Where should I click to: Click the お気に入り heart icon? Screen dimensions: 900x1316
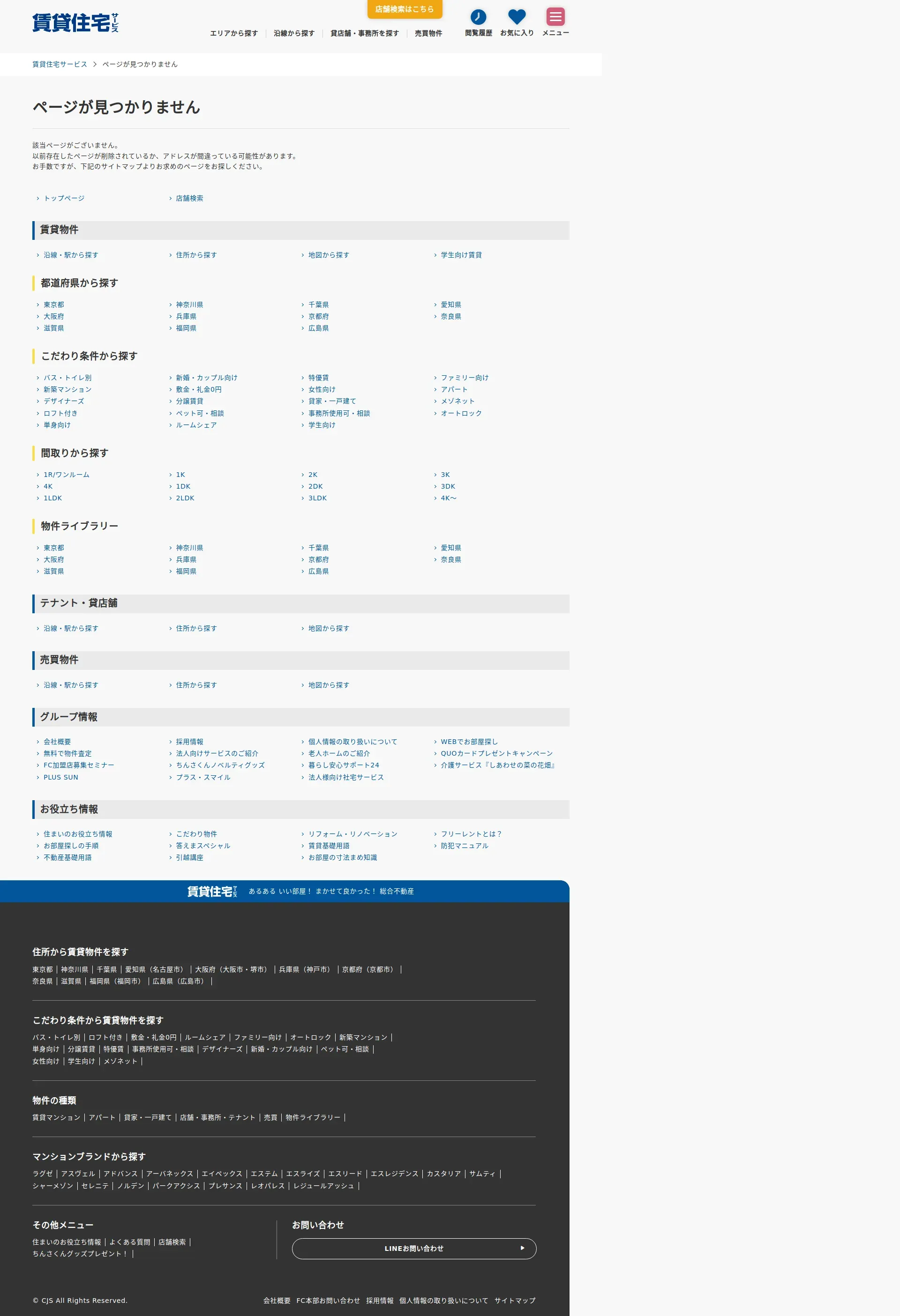point(516,17)
